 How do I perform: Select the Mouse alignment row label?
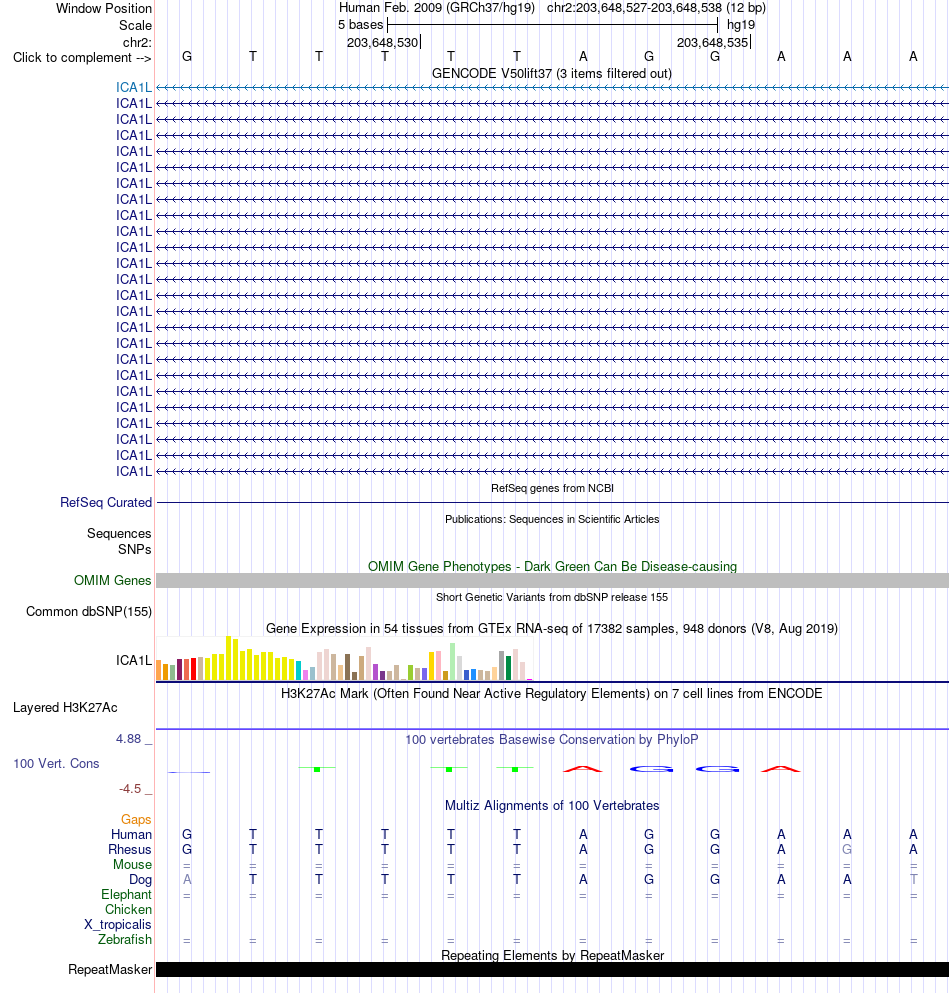[132, 864]
